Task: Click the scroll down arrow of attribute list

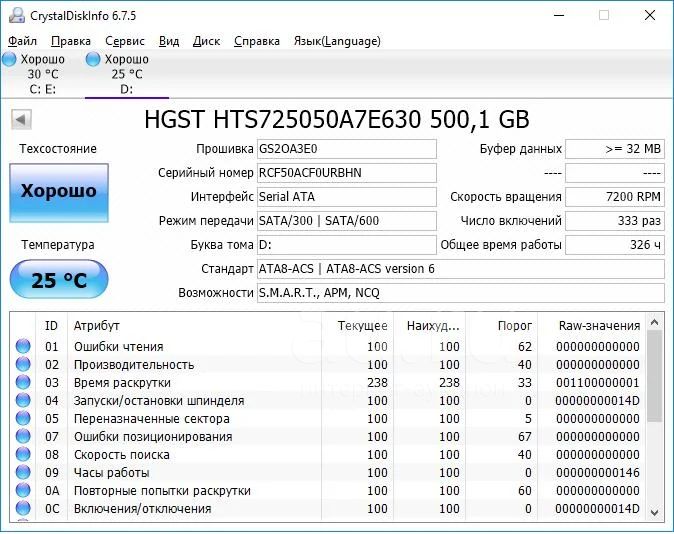Action: pyautogui.click(x=655, y=513)
